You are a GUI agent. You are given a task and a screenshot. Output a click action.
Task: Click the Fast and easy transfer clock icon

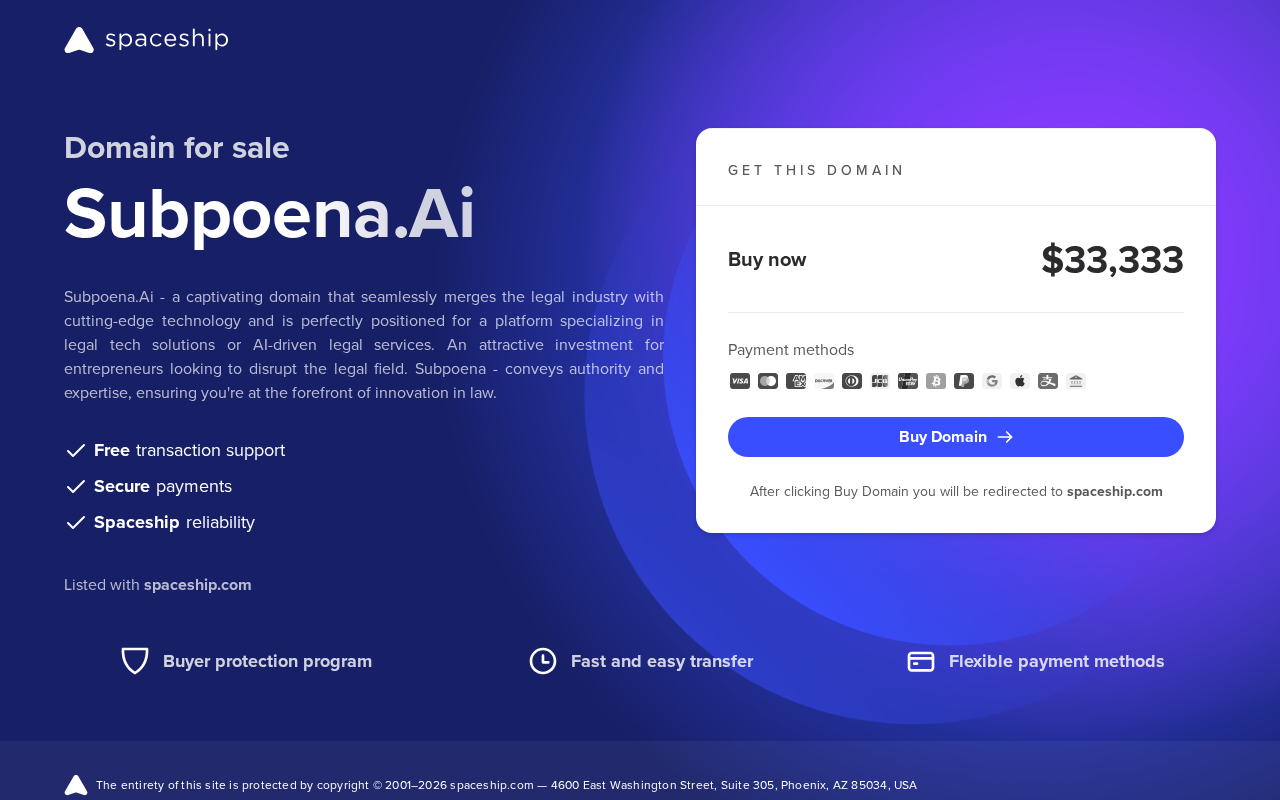543,661
